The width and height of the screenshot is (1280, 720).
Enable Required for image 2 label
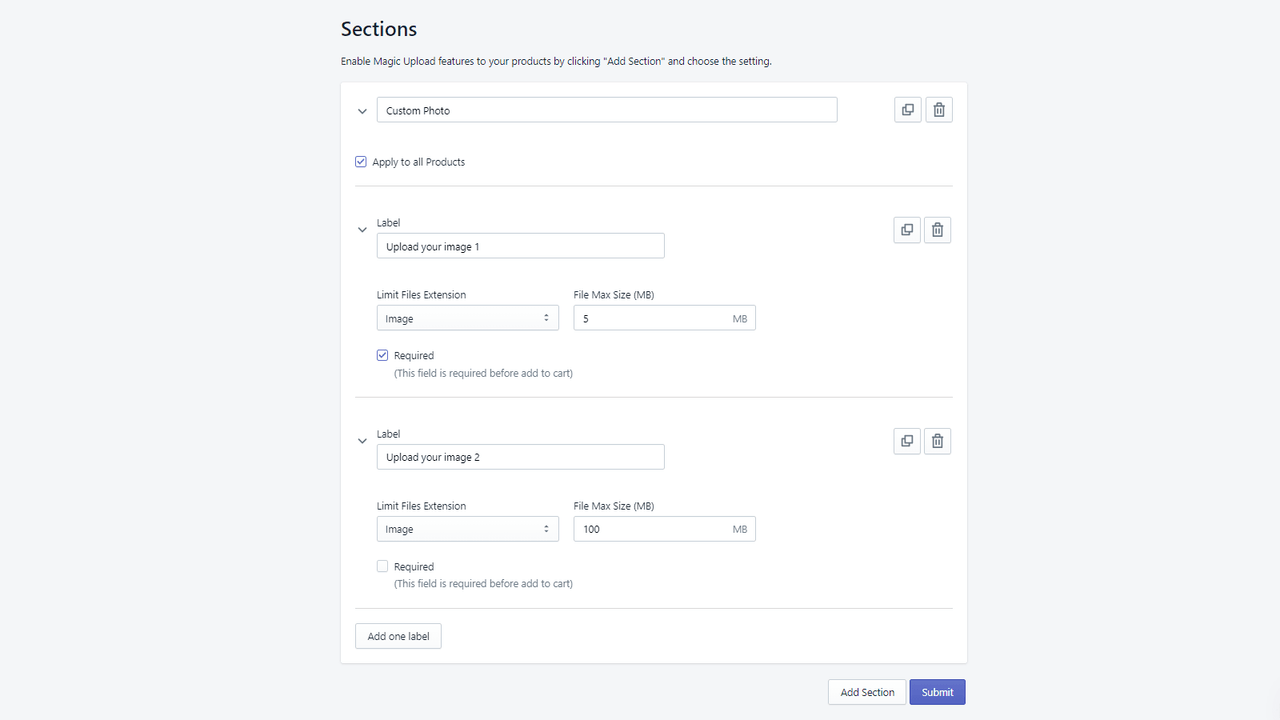pyautogui.click(x=382, y=566)
